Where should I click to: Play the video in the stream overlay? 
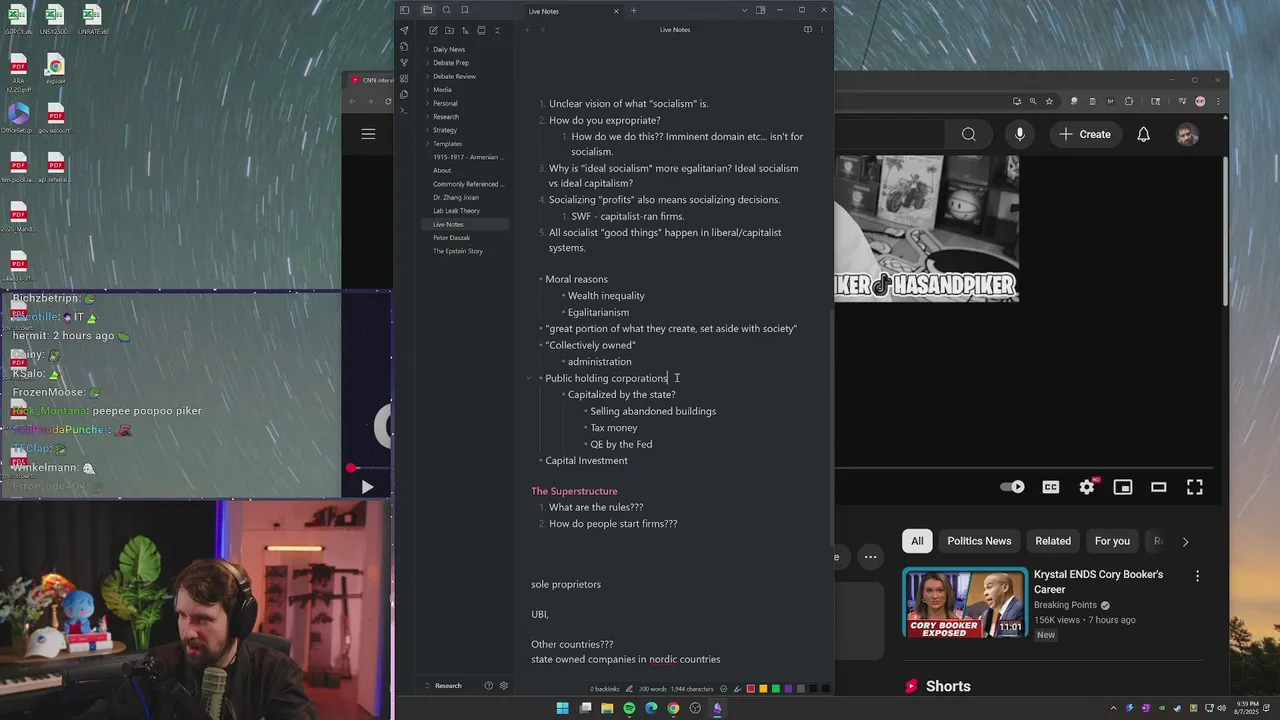tap(366, 487)
